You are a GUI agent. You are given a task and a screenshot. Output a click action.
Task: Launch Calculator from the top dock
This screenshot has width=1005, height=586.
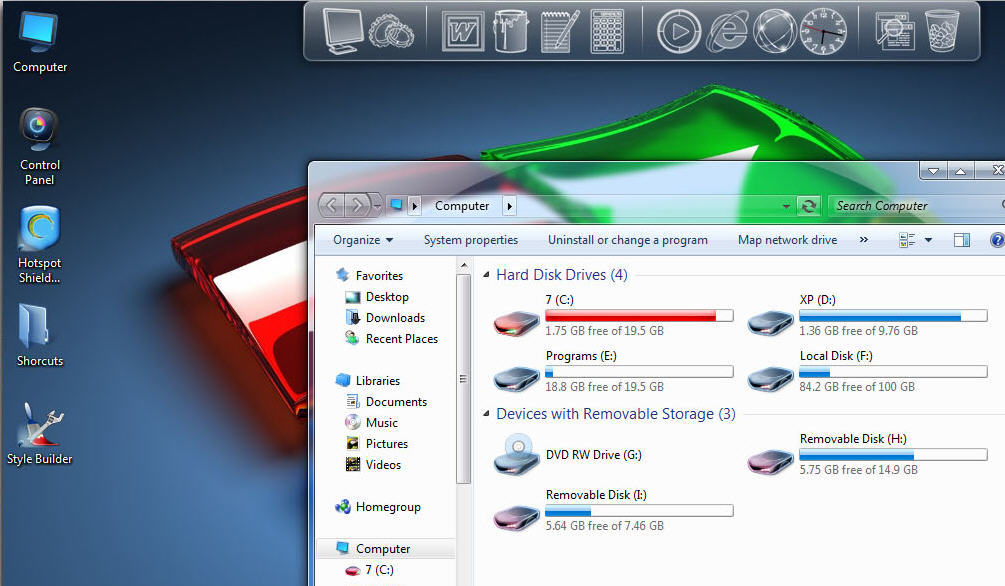point(607,31)
